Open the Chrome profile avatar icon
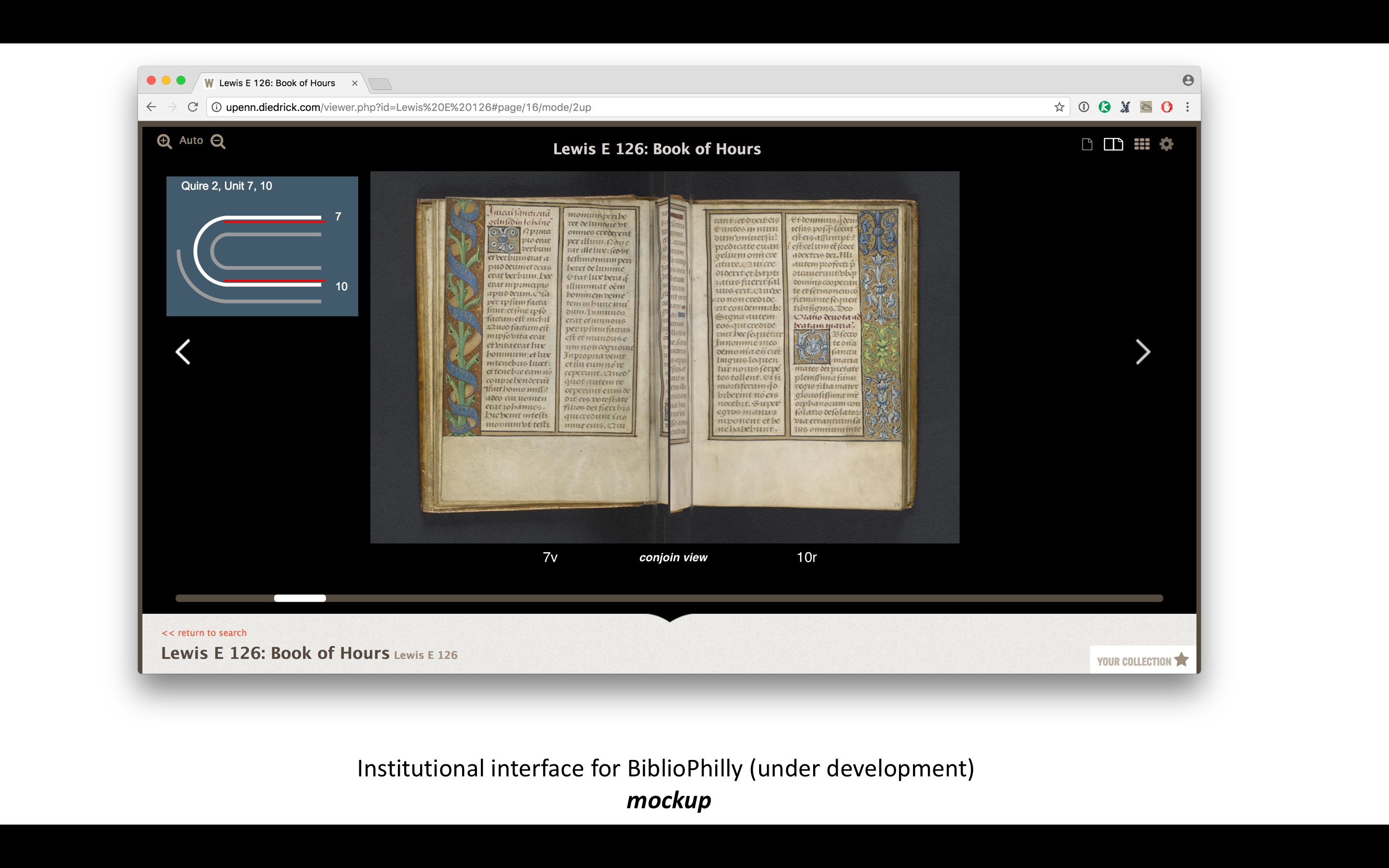This screenshot has width=1389, height=868. [1187, 81]
